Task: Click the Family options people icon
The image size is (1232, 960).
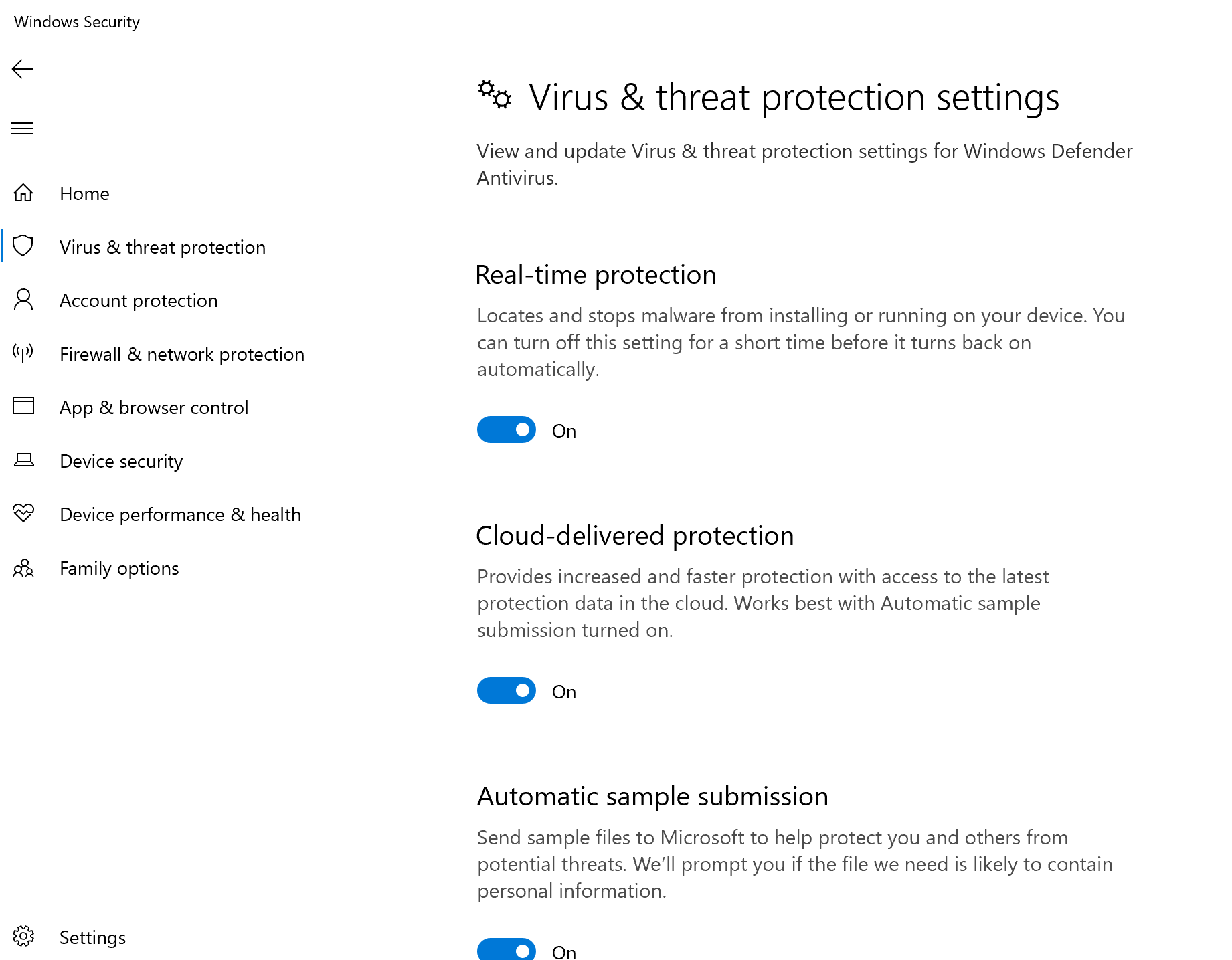Action: click(x=23, y=568)
